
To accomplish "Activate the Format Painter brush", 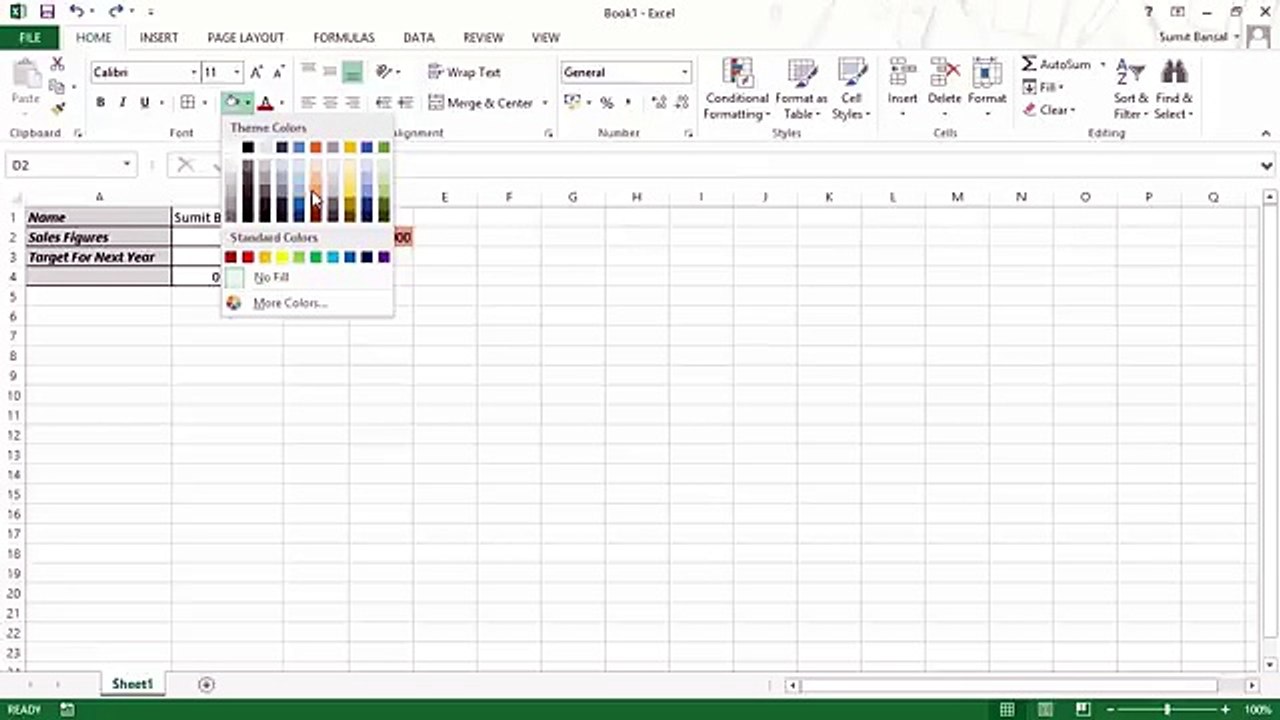I will (58, 108).
